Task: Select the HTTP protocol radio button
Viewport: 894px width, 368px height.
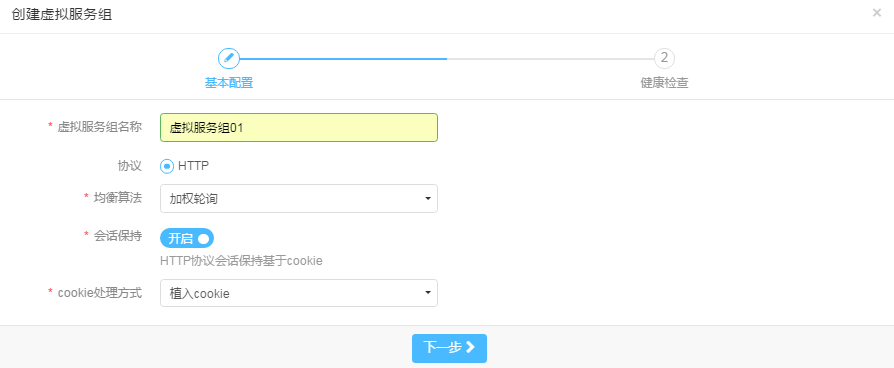Action: [x=167, y=166]
